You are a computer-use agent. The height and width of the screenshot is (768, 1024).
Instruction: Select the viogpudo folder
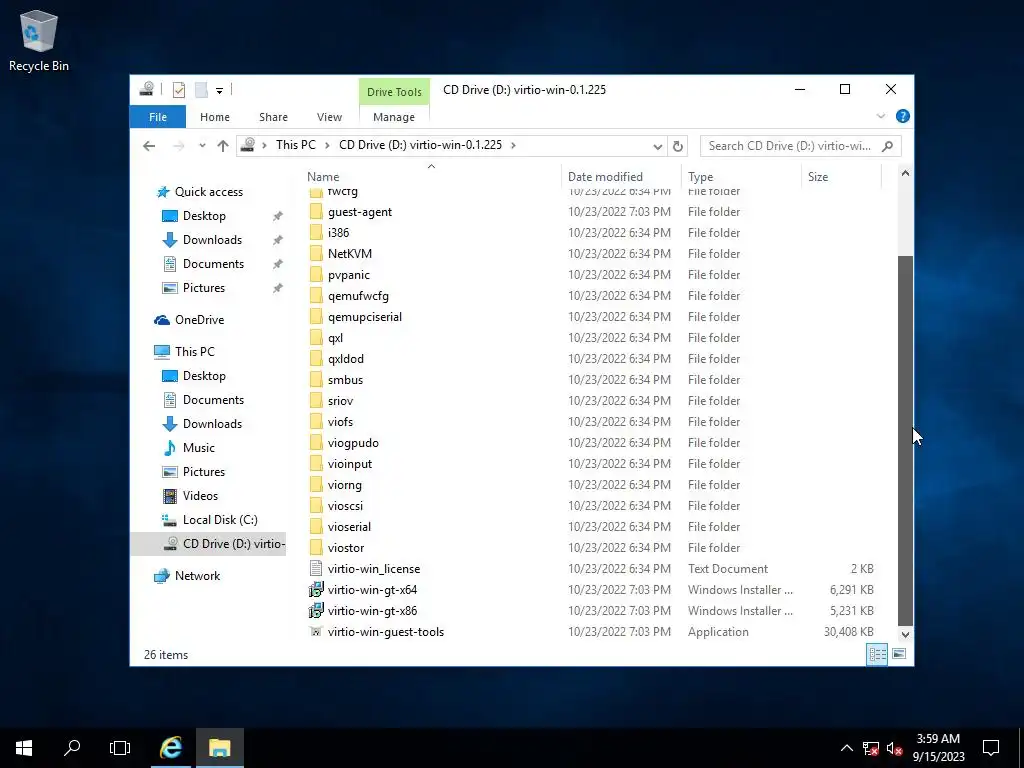pyautogui.click(x=353, y=443)
